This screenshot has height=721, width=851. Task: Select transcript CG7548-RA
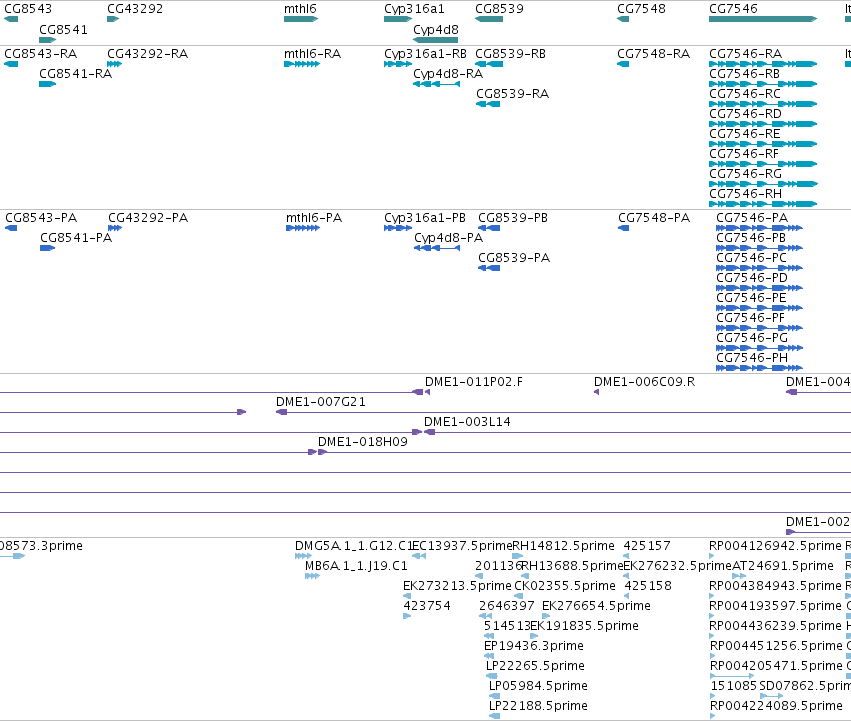coord(653,54)
